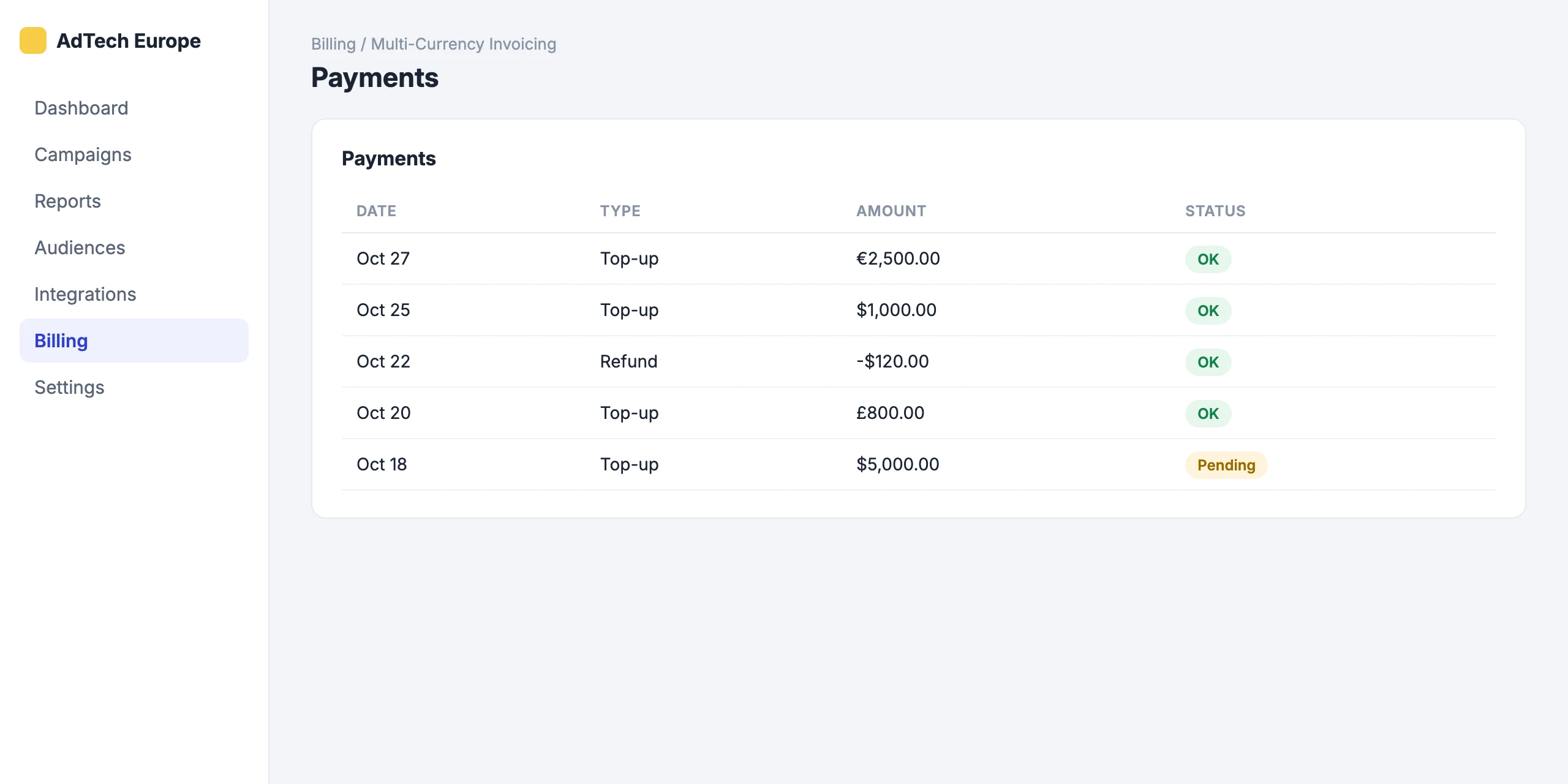The height and width of the screenshot is (784, 1568).
Task: Open Settings in the sidebar
Action: click(134, 387)
